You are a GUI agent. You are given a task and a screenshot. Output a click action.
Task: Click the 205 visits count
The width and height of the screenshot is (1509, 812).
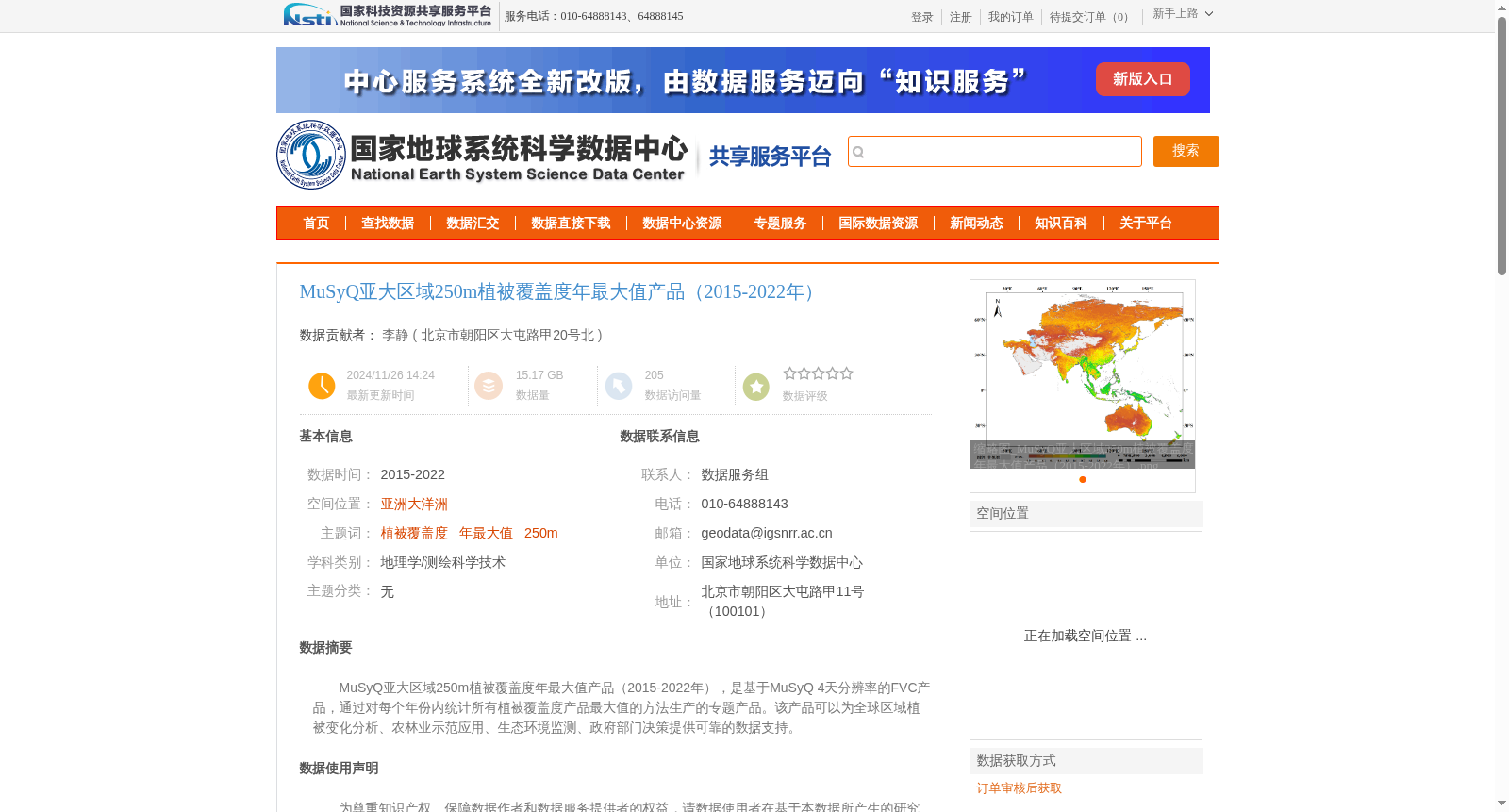pos(654,375)
